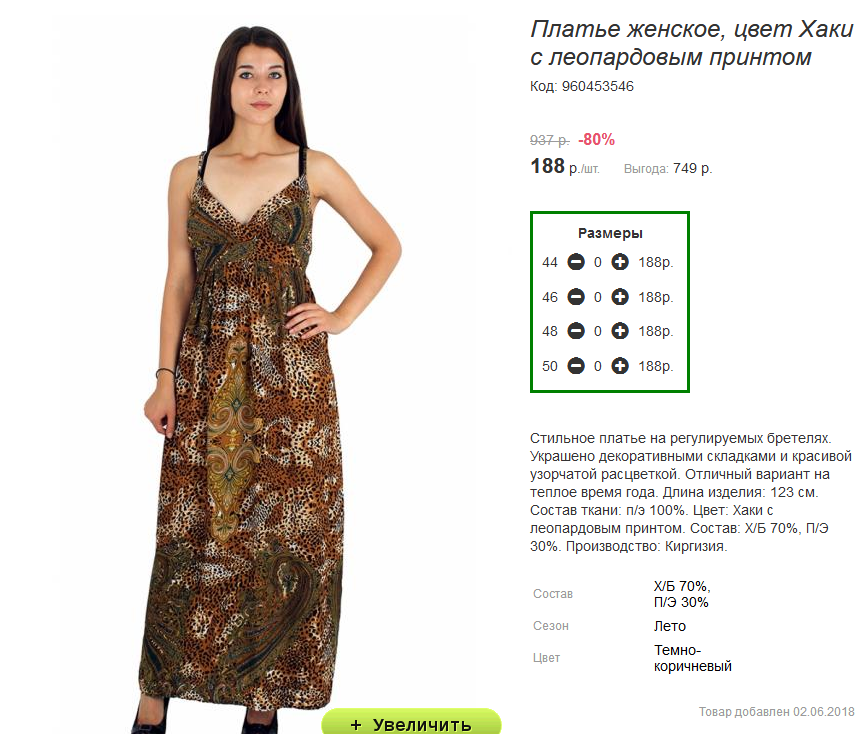Click the Размеры heading
Viewport: 867px width, 734px height.
pos(610,233)
